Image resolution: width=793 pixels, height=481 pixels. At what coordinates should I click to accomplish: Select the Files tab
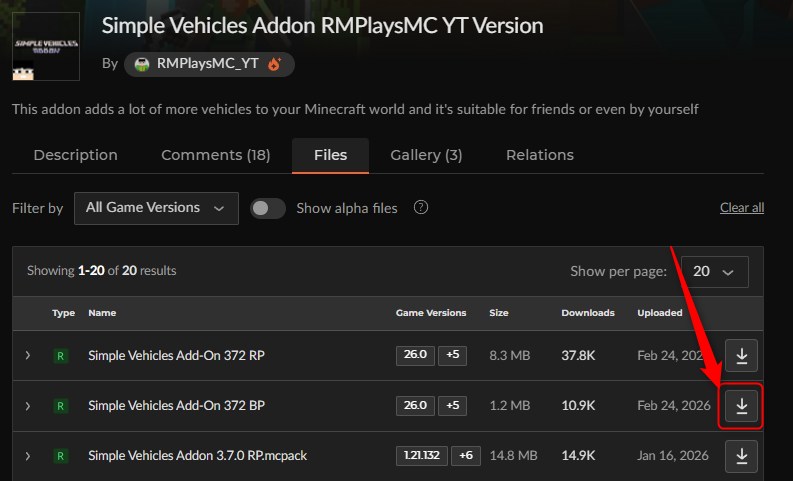click(330, 155)
